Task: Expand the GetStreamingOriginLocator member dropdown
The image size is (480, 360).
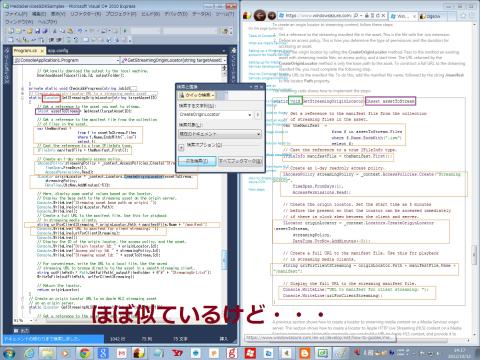Action: pyautogui.click(x=225, y=61)
